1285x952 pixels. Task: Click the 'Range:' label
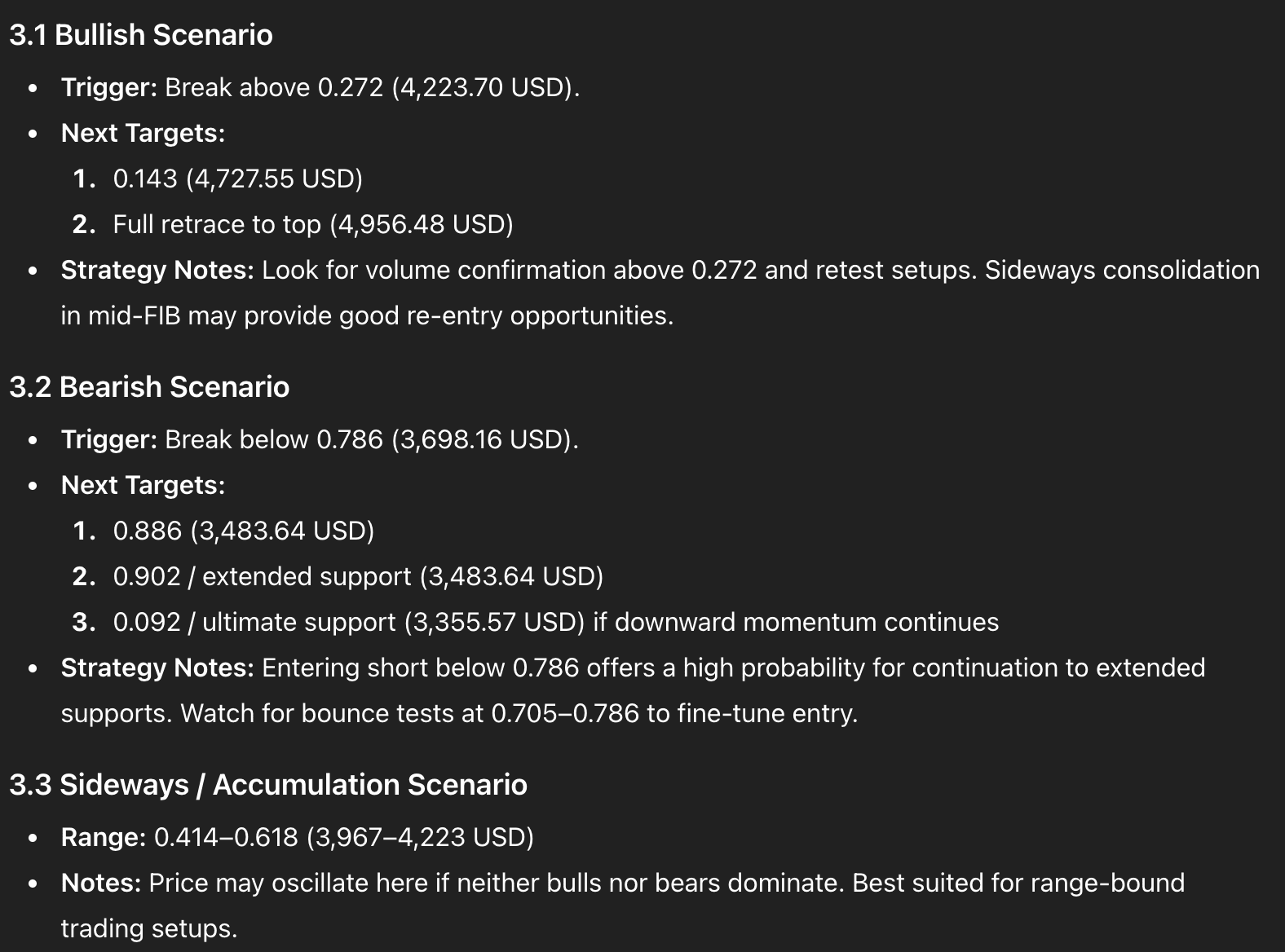pyautogui.click(x=104, y=837)
